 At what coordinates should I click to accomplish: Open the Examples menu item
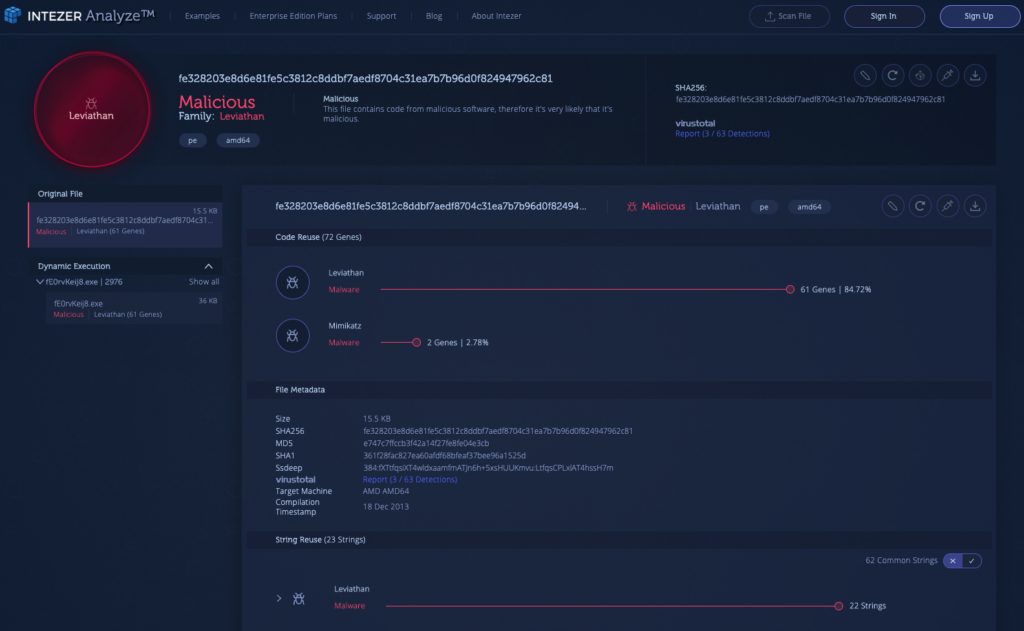click(202, 16)
